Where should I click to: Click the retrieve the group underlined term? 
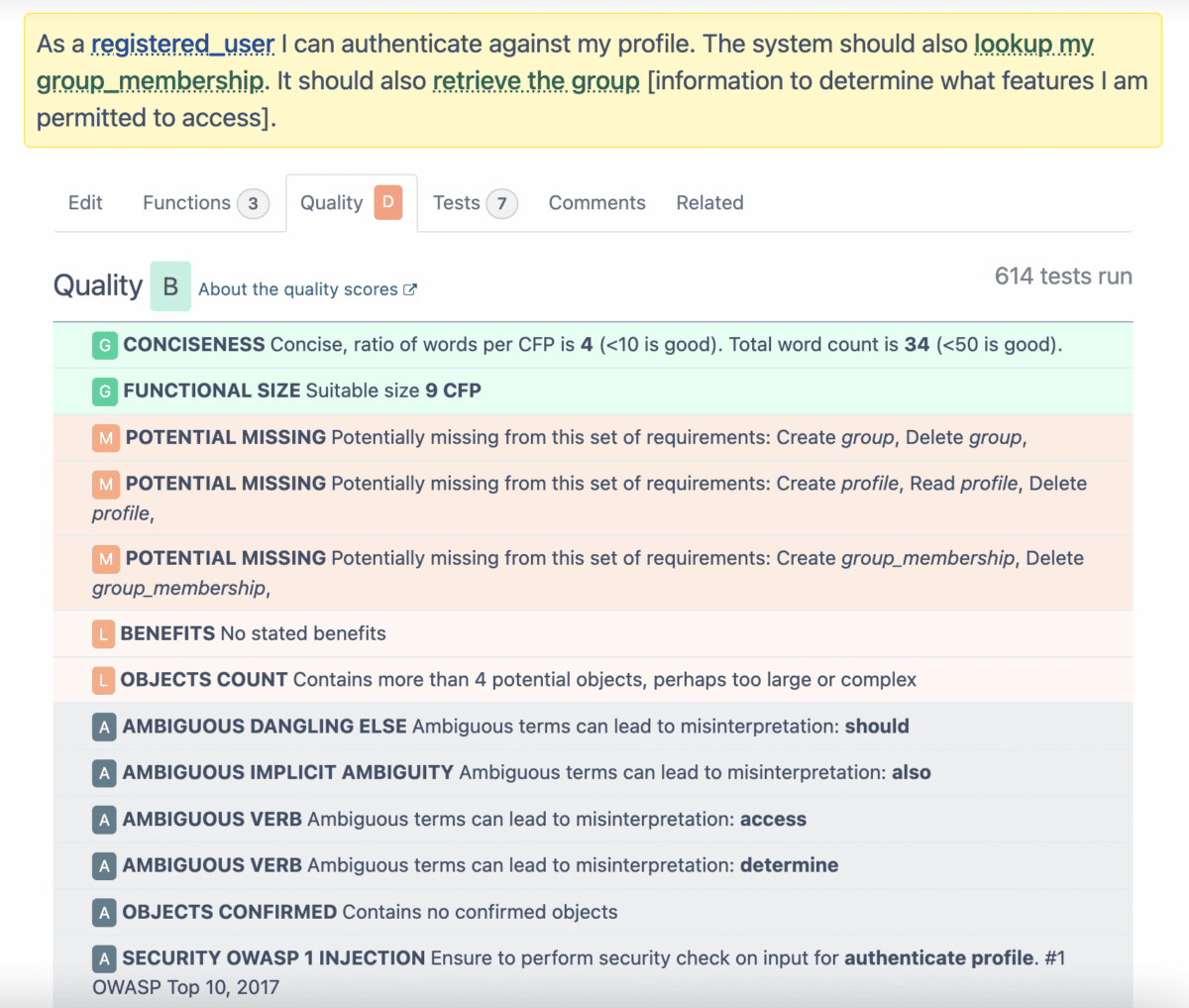[536, 81]
